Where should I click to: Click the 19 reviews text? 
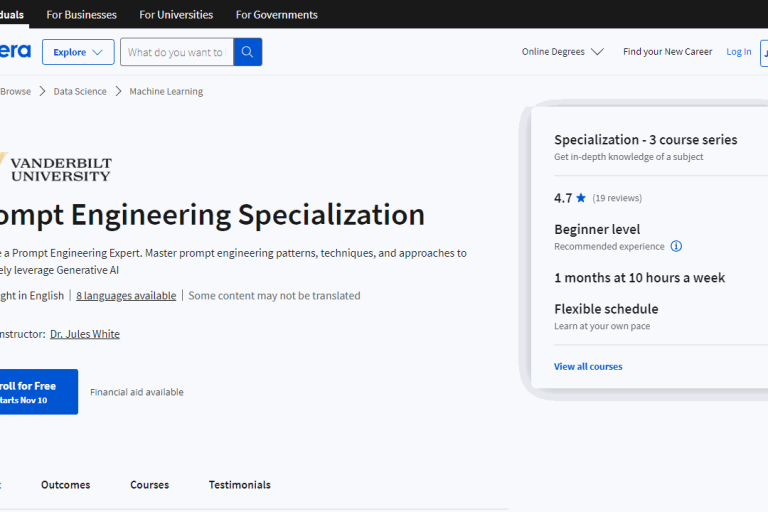(x=617, y=198)
